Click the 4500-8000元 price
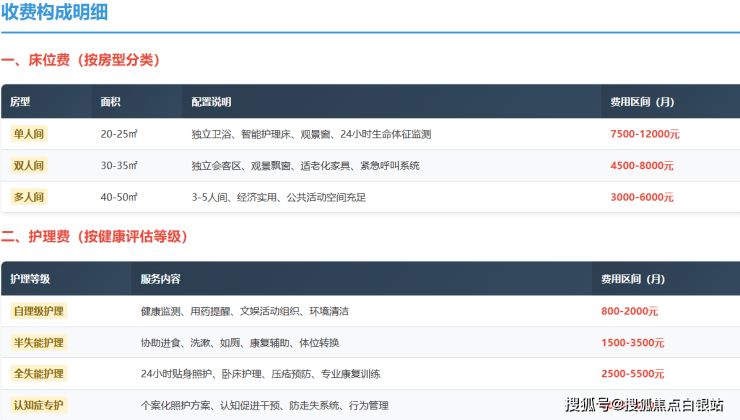740x420 pixels. click(x=642, y=166)
